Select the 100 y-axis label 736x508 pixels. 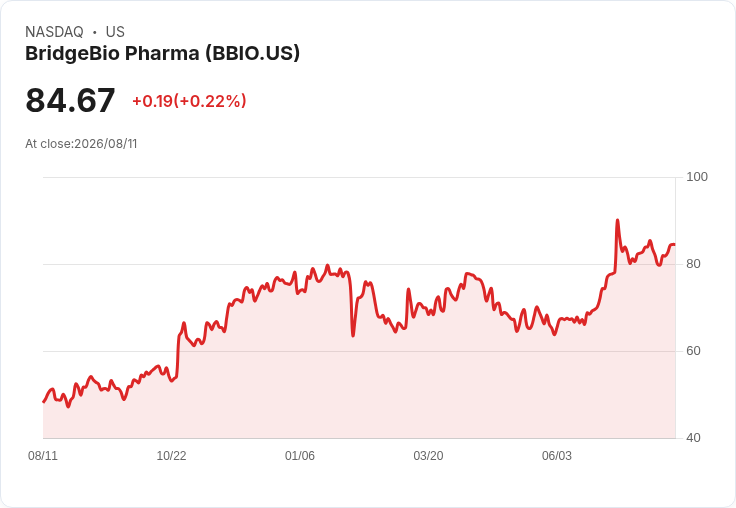pos(697,177)
